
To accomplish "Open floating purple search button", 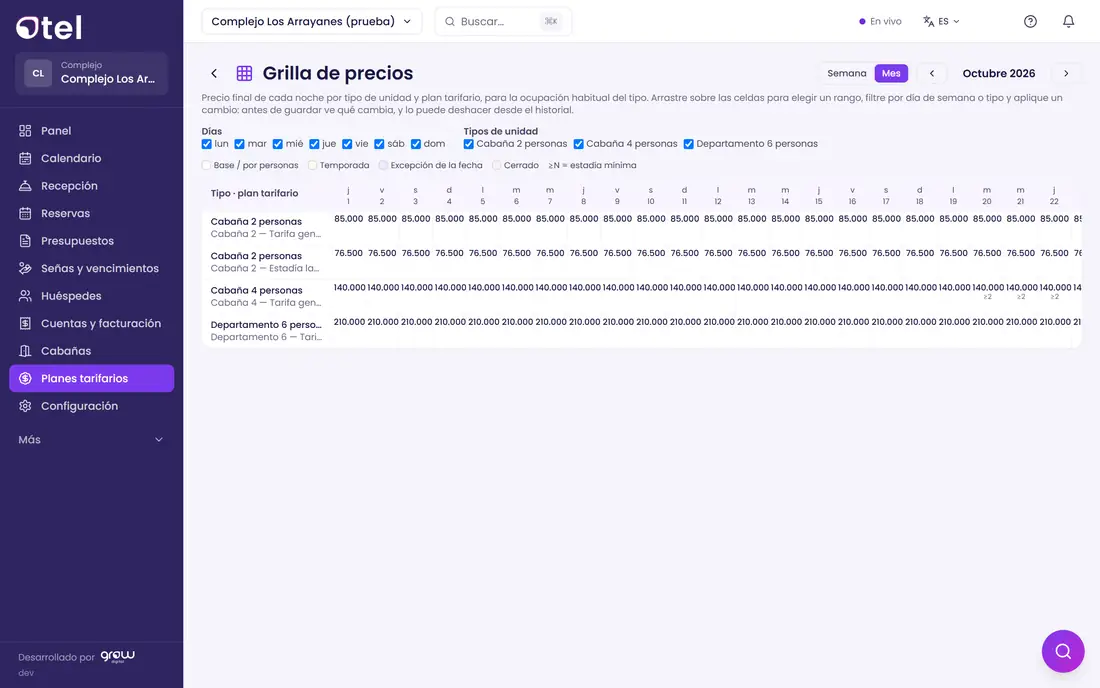I will 1063,651.
